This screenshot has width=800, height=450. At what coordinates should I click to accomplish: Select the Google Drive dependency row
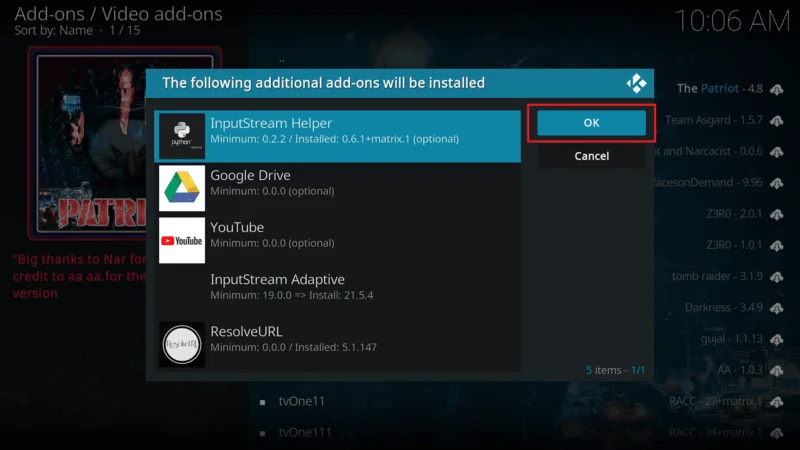(x=337, y=188)
